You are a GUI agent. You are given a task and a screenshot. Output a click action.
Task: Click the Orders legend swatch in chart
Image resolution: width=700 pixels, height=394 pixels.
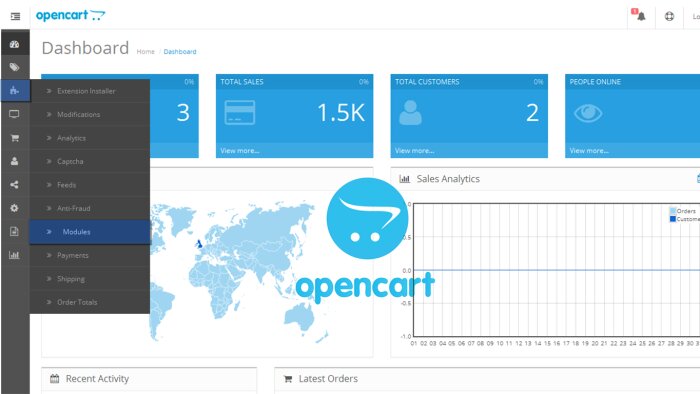click(673, 211)
